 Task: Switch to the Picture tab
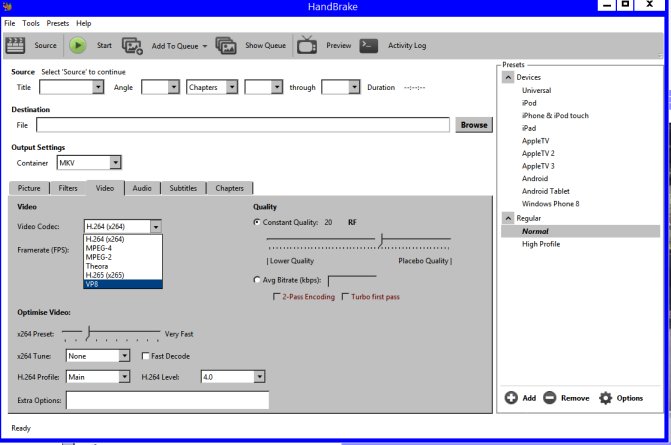[29, 188]
